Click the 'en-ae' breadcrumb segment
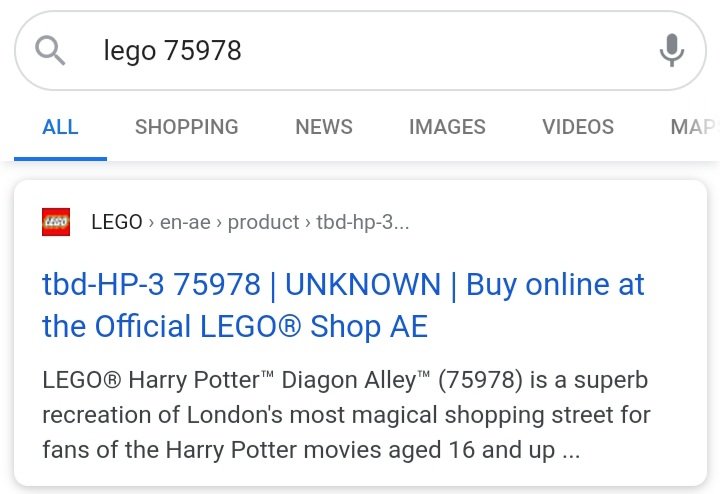This screenshot has width=720, height=494. 185,223
